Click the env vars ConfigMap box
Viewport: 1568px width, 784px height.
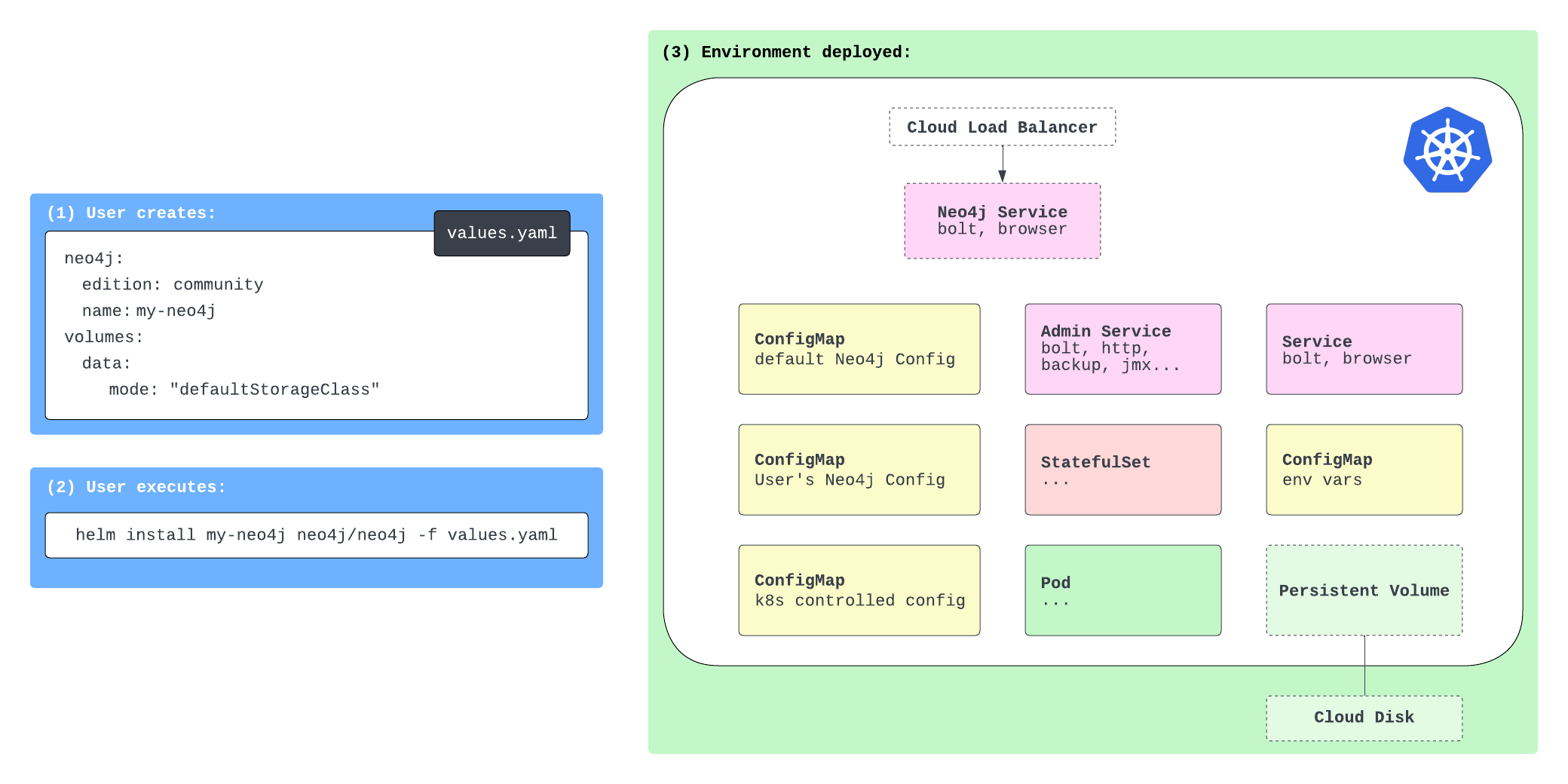[1364, 470]
